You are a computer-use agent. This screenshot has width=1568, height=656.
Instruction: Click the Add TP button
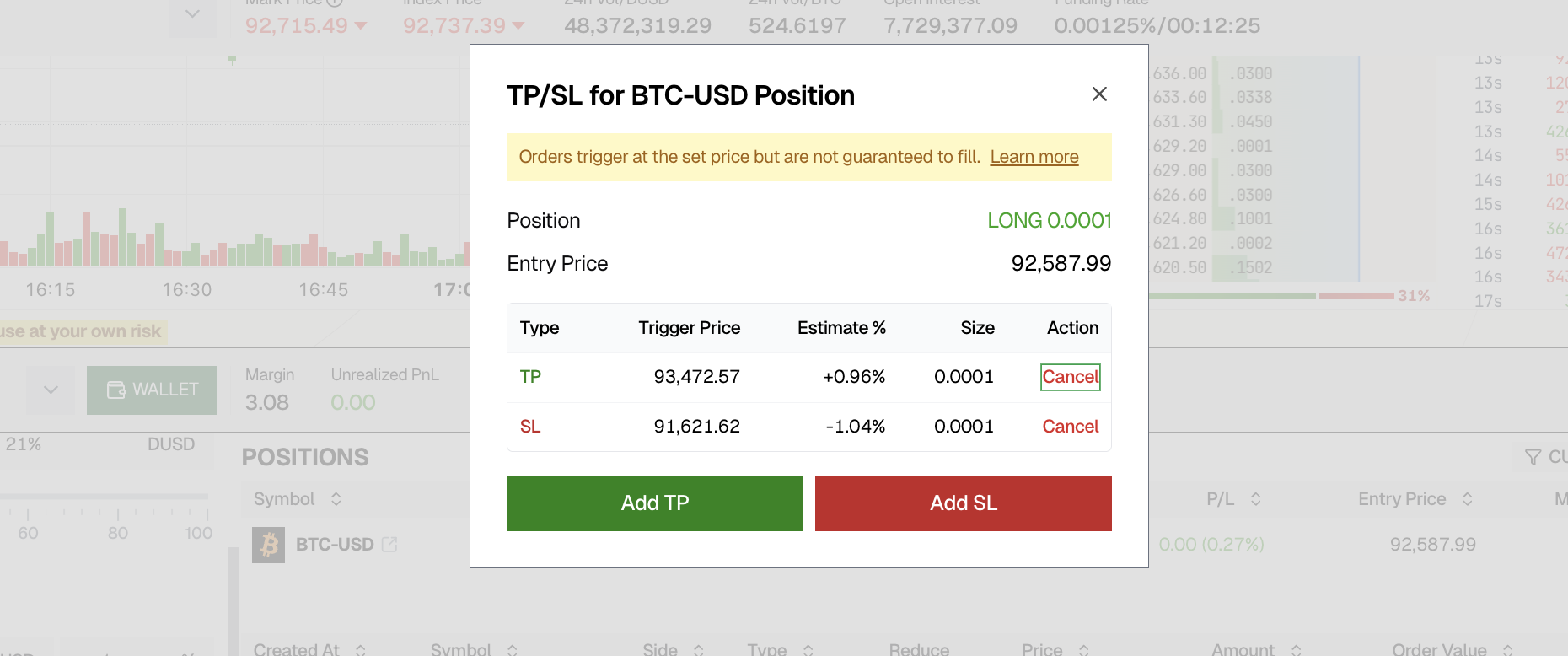655,503
